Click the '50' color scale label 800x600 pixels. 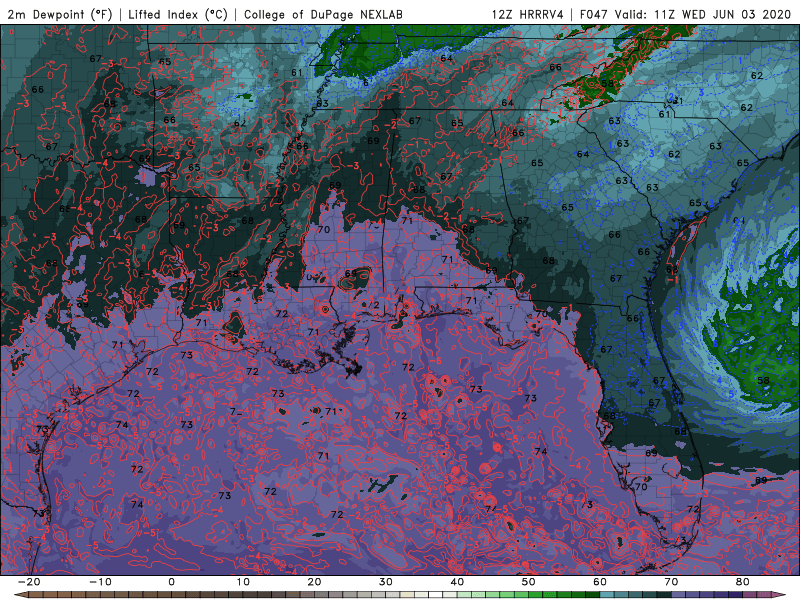[529, 582]
